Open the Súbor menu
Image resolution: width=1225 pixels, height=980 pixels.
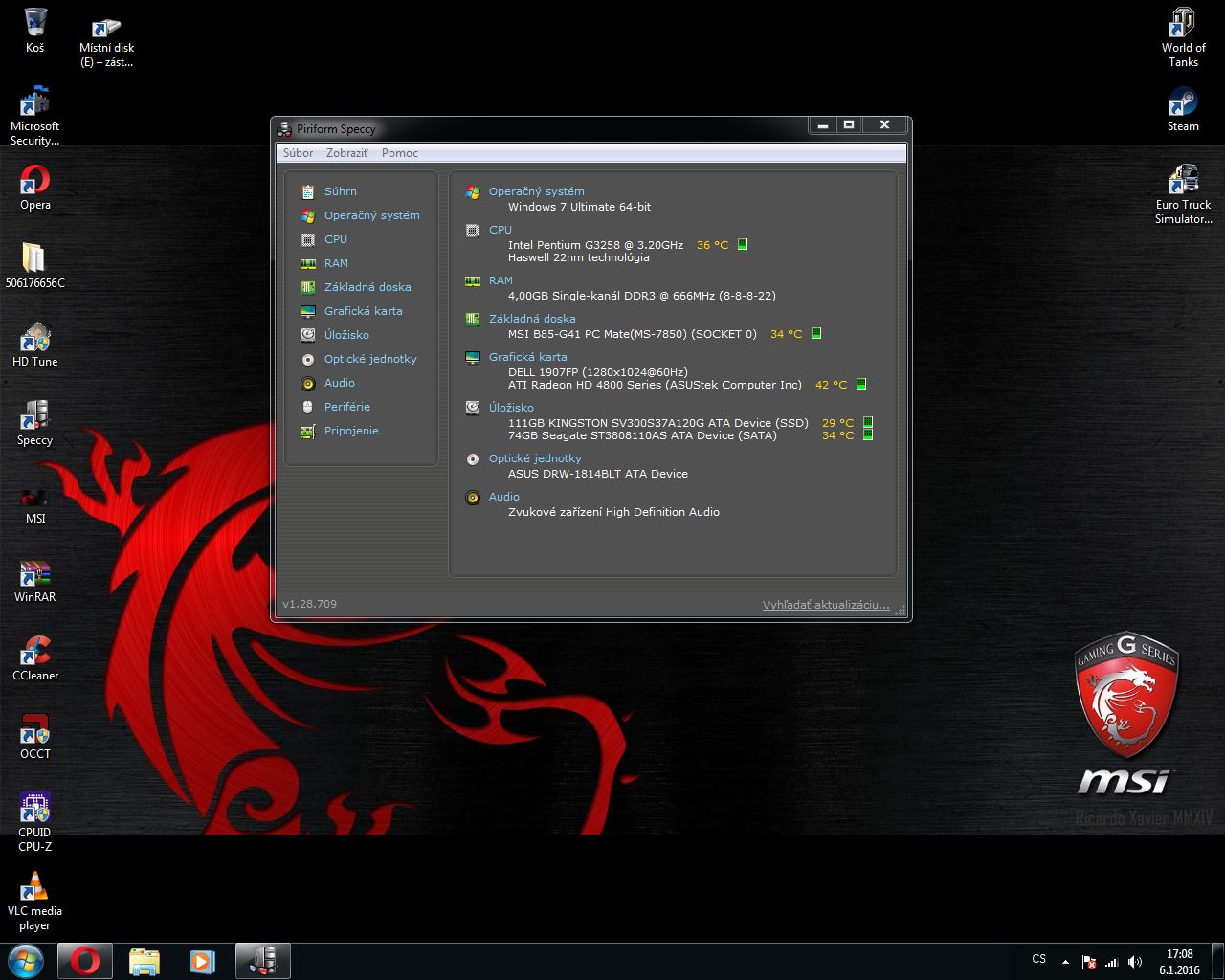(298, 153)
